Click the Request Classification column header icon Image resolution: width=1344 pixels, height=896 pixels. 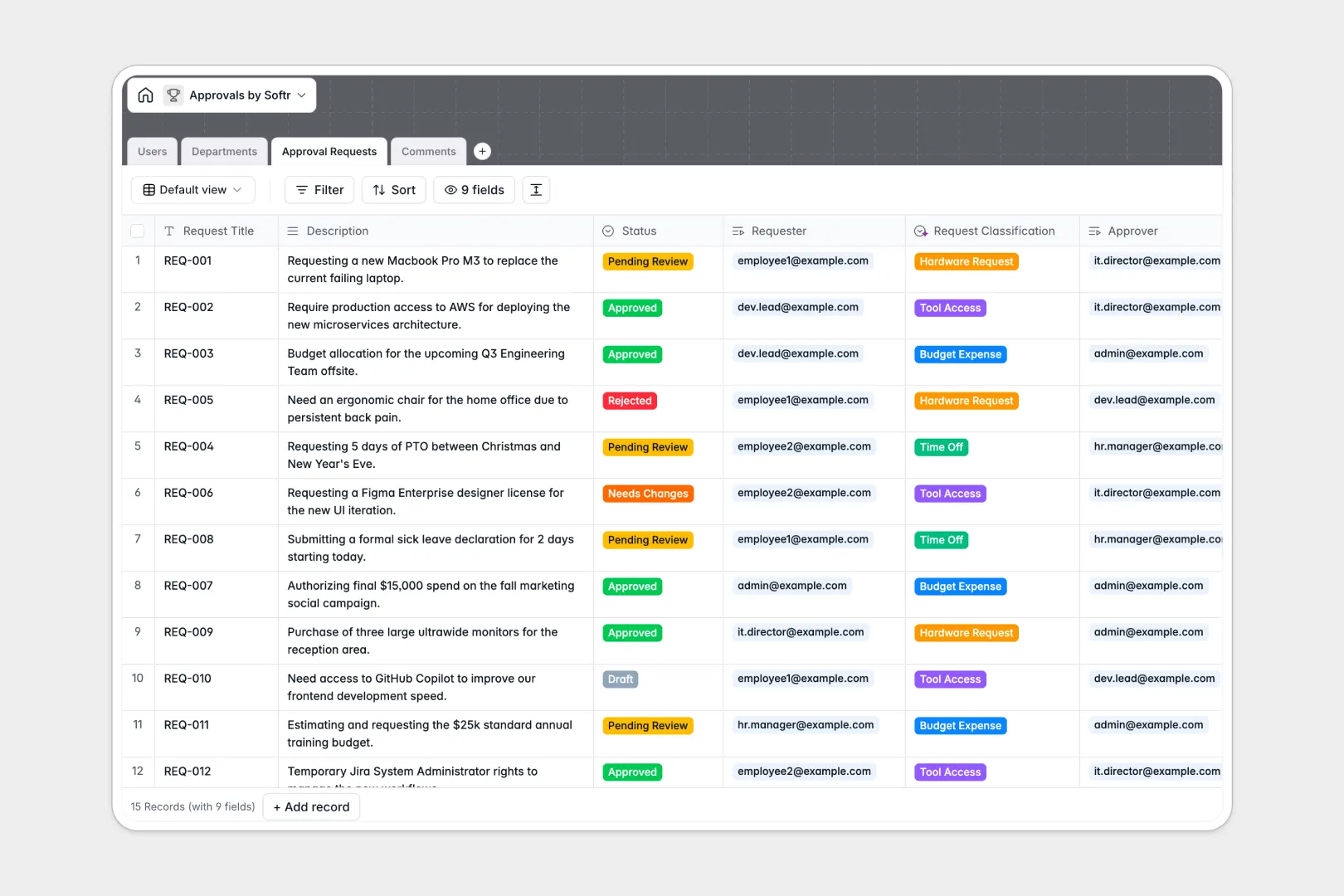[x=919, y=231]
